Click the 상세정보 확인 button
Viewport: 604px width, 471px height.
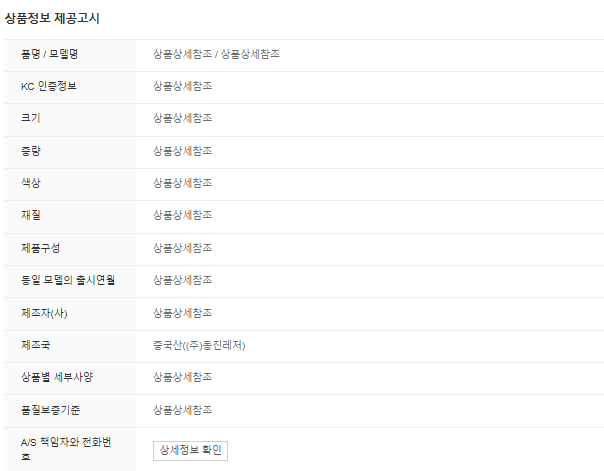pyautogui.click(x=190, y=450)
